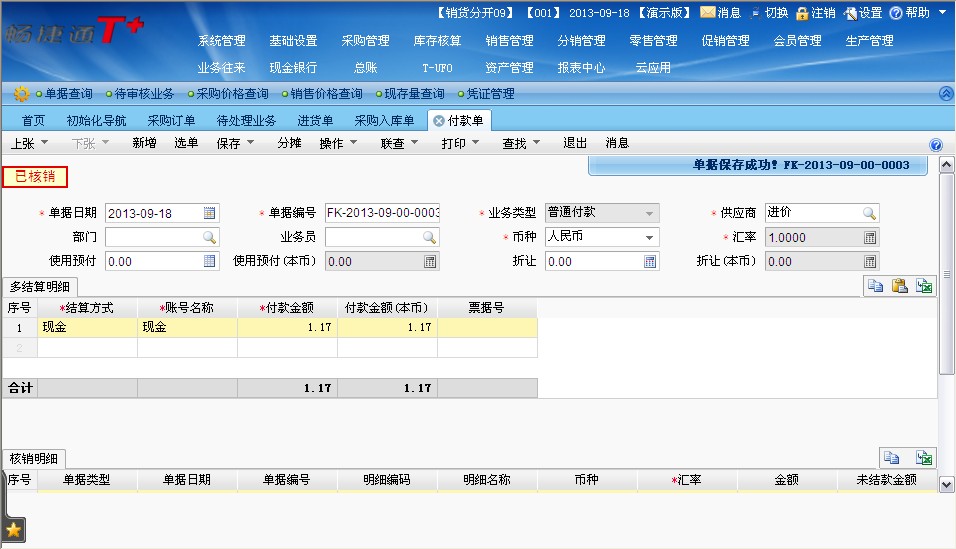The width and height of the screenshot is (956, 549).
Task: Click the blue help icon on the toolbar
Action: pyautogui.click(x=936, y=145)
